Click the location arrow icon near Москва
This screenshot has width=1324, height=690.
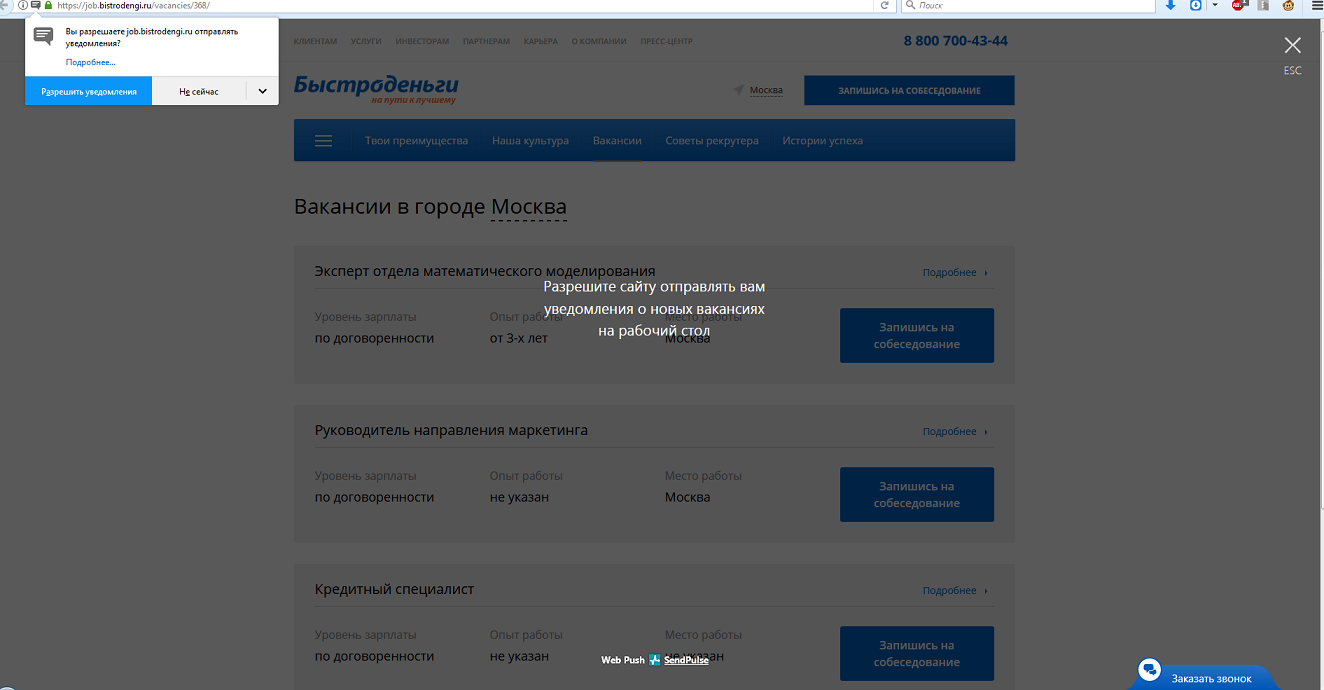coord(739,90)
